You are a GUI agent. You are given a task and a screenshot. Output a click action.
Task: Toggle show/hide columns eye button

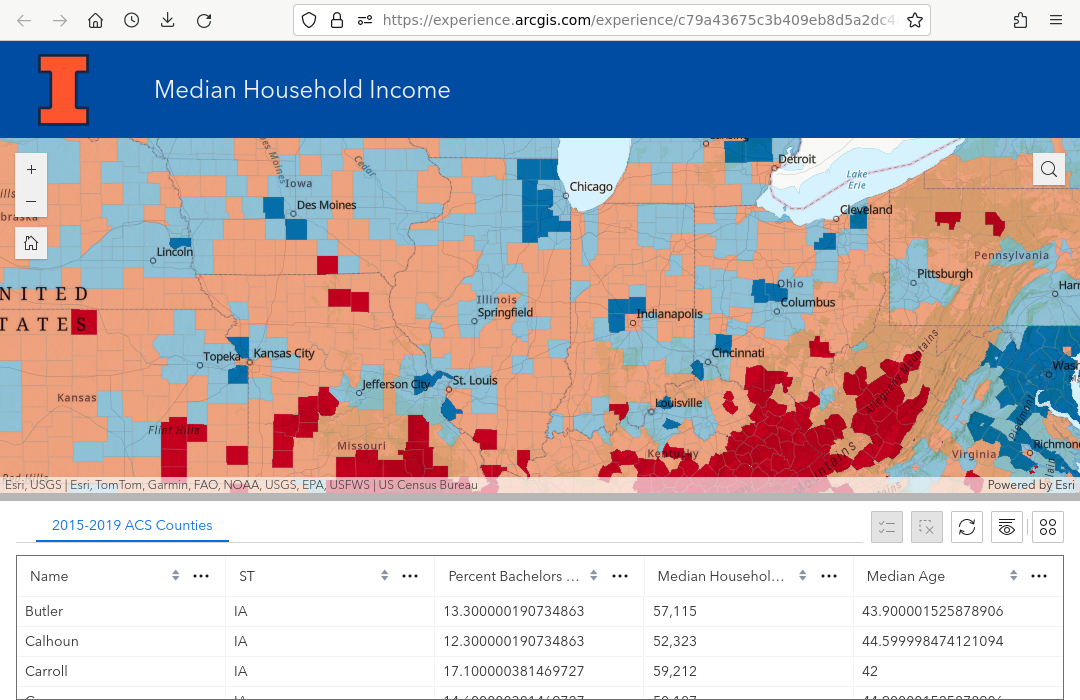coord(1007,527)
